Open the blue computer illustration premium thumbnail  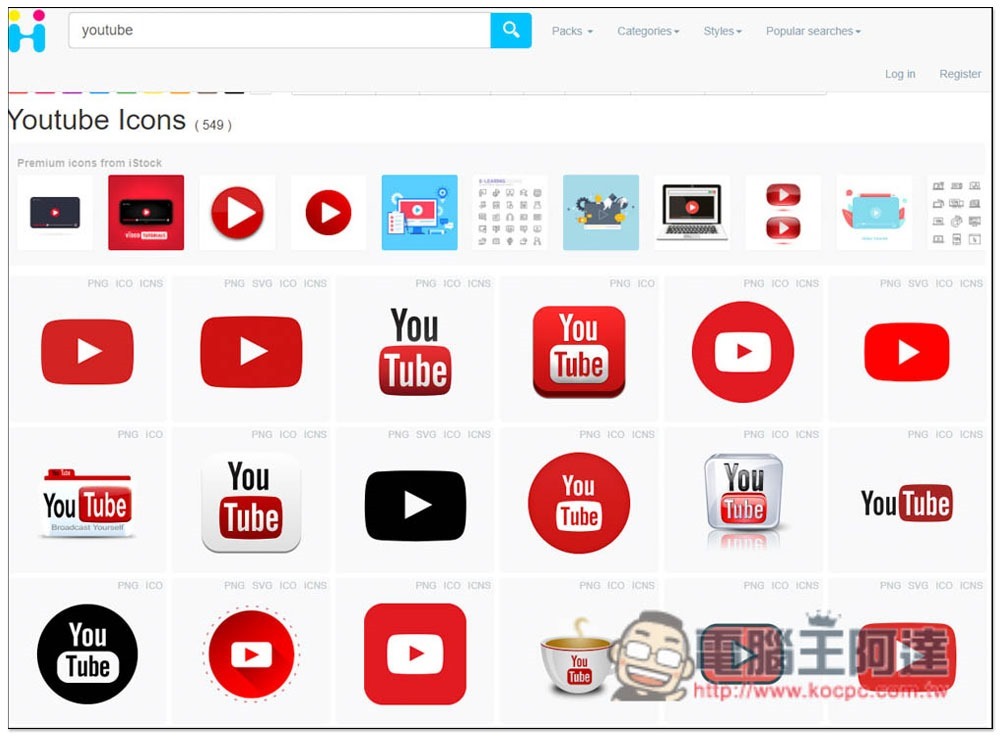tap(419, 213)
